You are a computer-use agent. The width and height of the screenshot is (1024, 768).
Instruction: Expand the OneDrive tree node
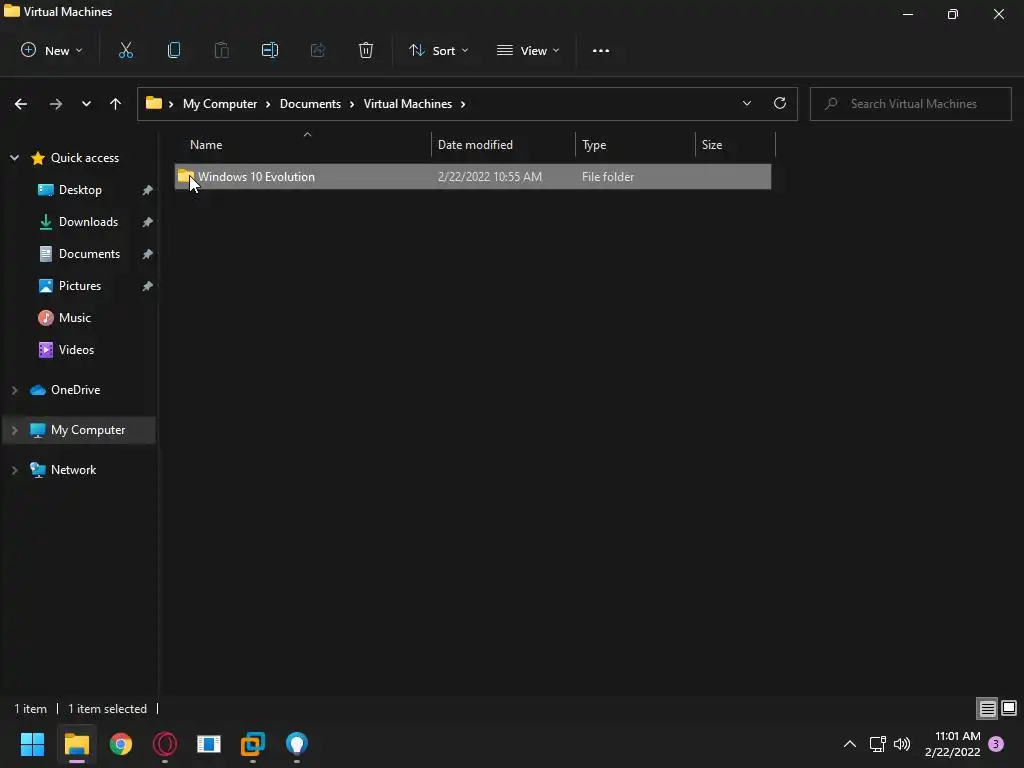click(x=14, y=390)
